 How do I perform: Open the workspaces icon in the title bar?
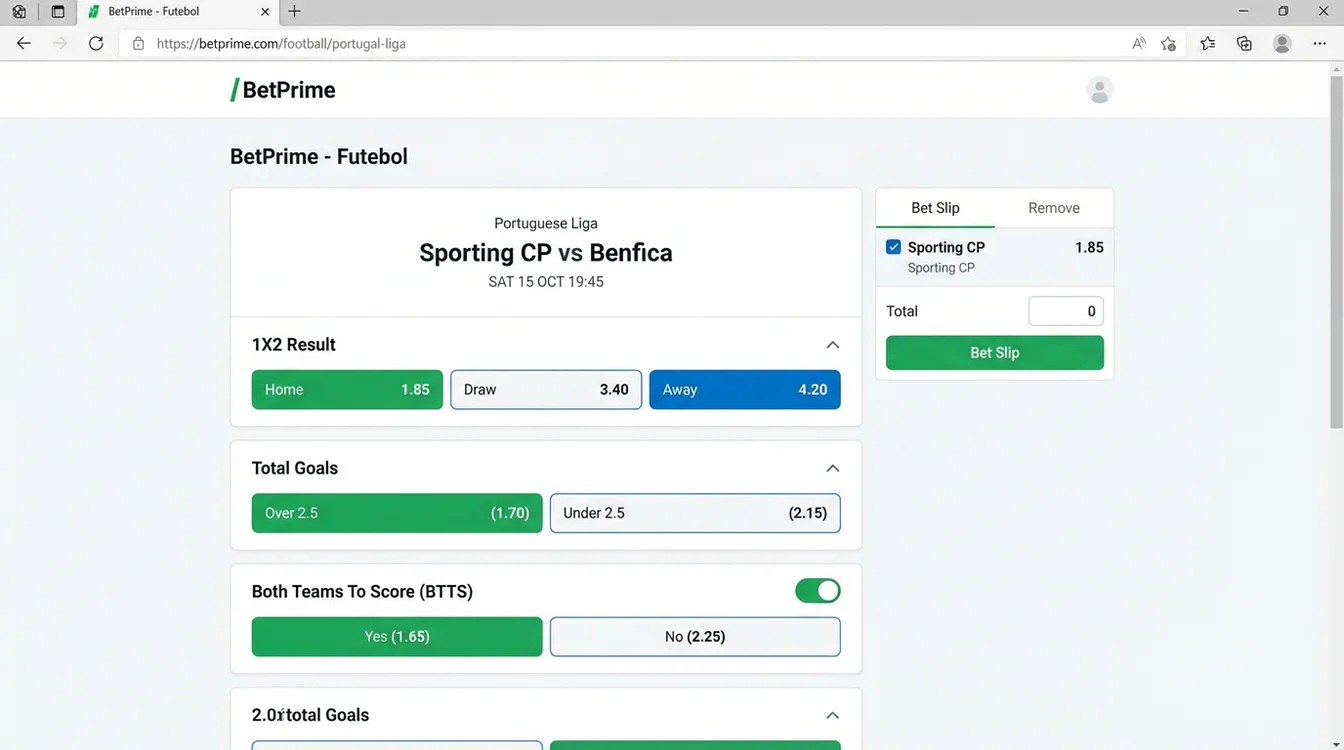coord(19,12)
